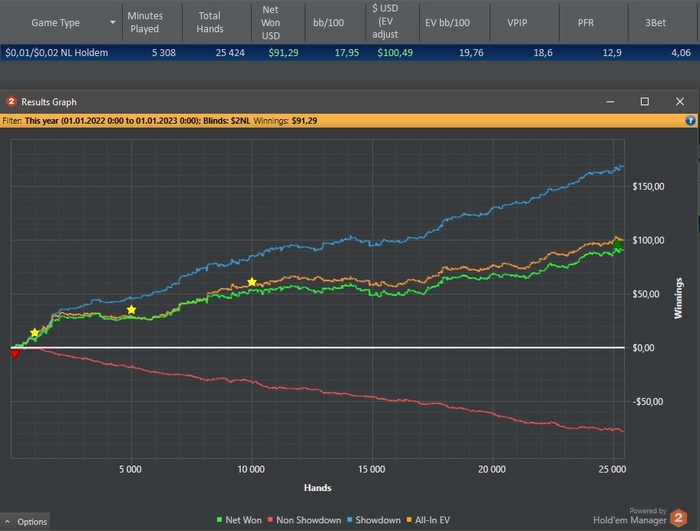Click the Hold'em Manager 2 logo icon
The height and width of the screenshot is (531, 700).
point(679,518)
